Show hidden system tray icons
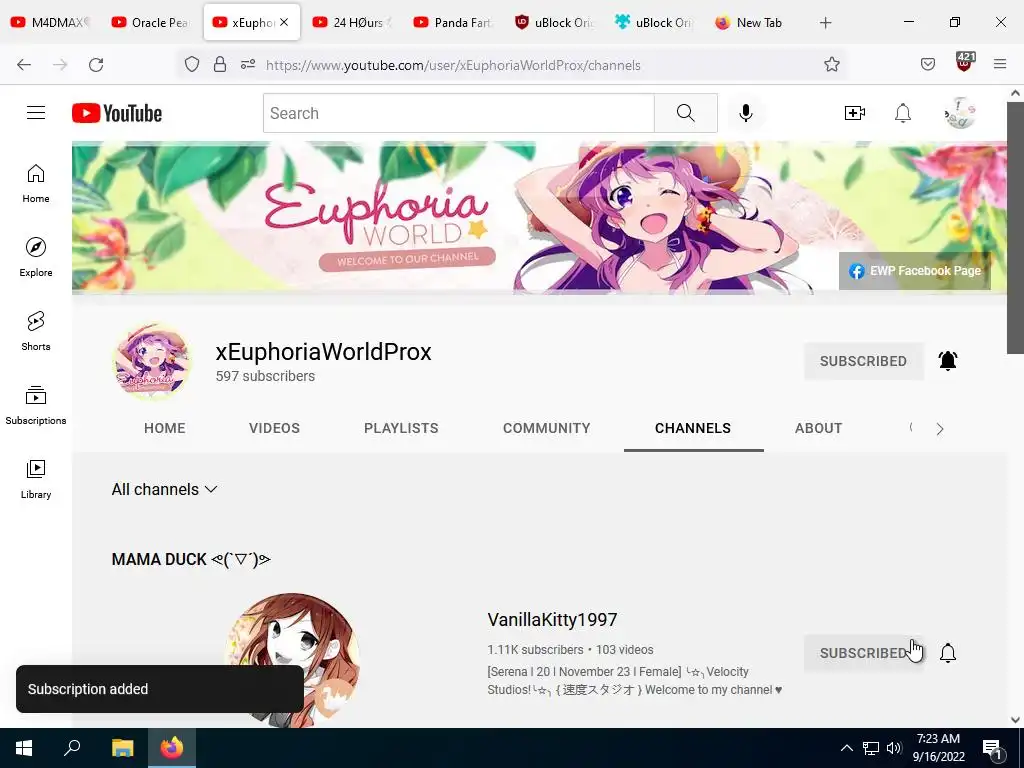Image resolution: width=1024 pixels, height=768 pixels. 846,748
